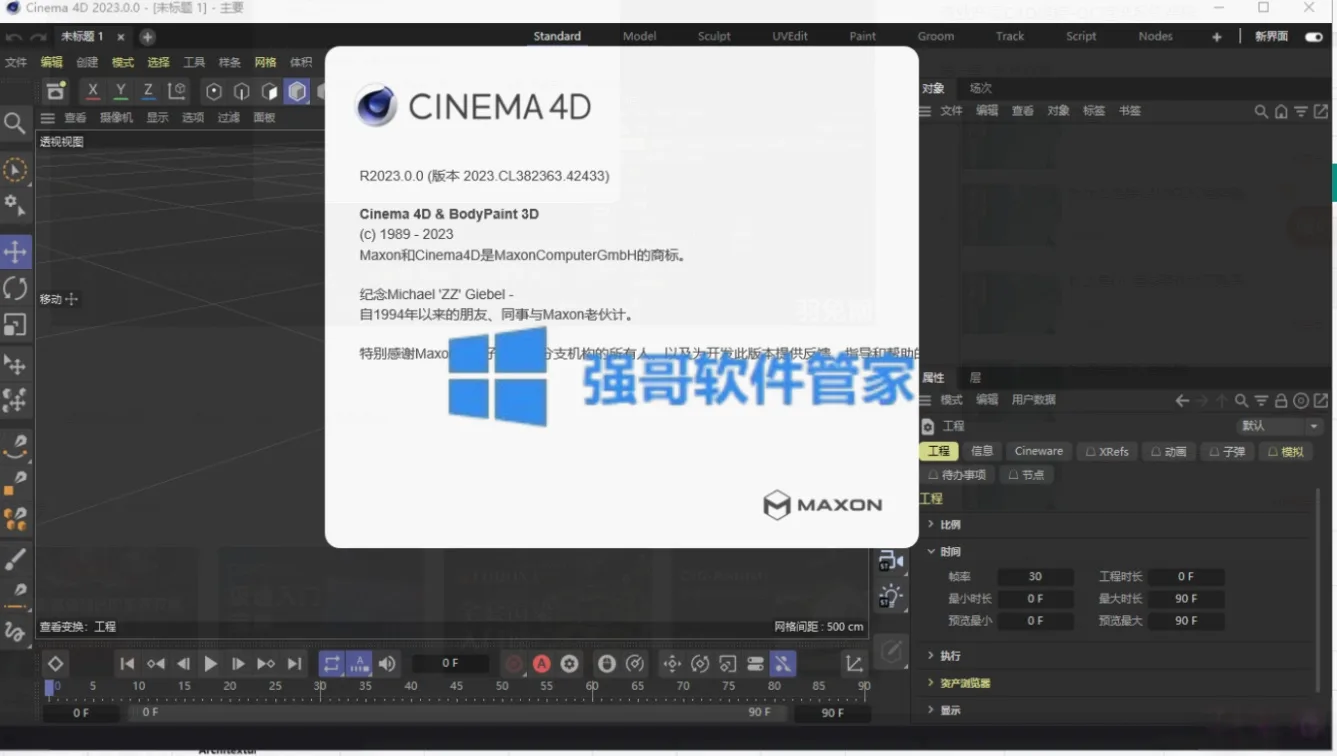Add a new layout with plus icon
This screenshot has height=756, width=1337.
click(1217, 37)
